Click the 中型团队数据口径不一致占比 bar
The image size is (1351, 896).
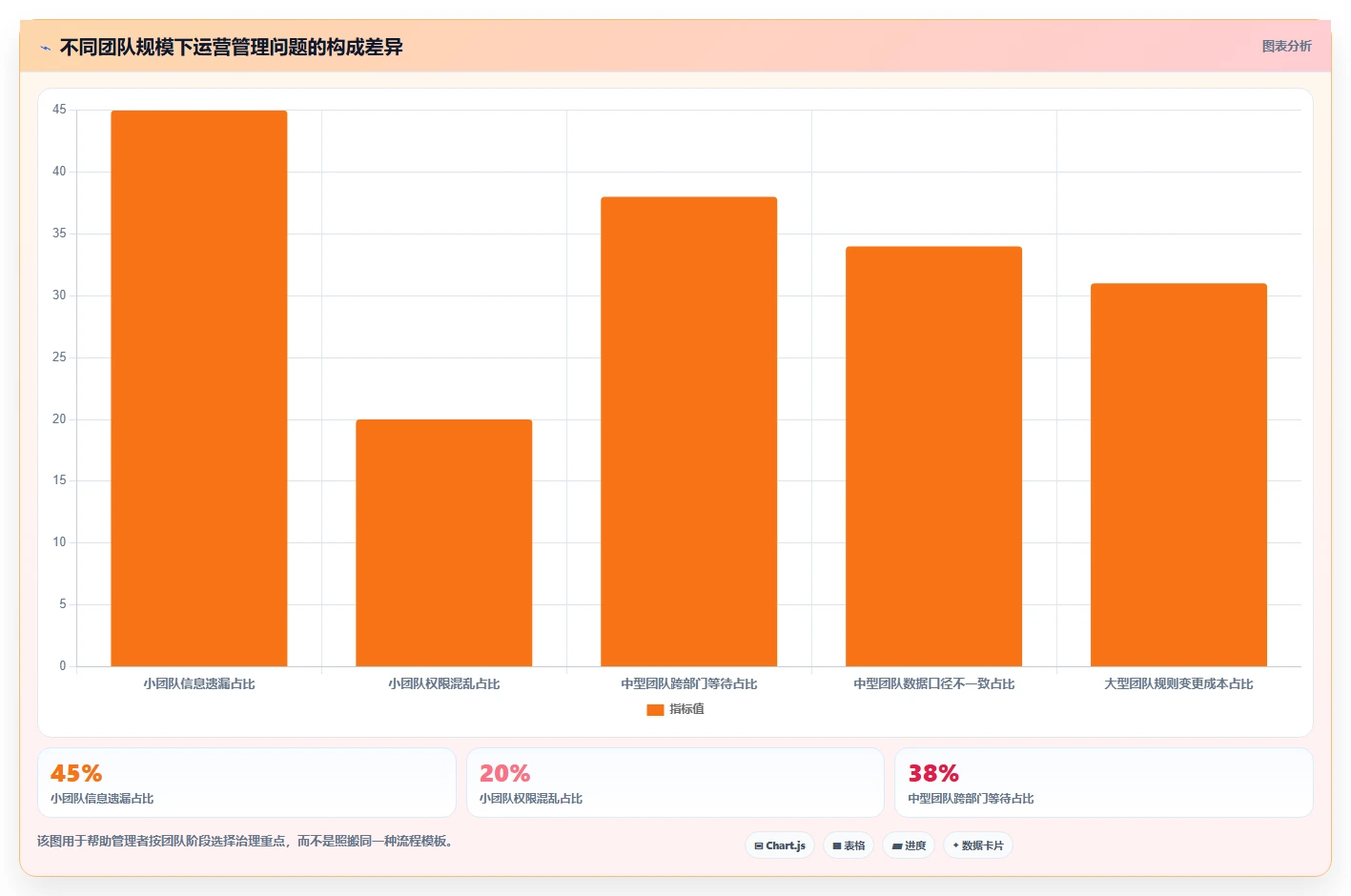[x=934, y=457]
